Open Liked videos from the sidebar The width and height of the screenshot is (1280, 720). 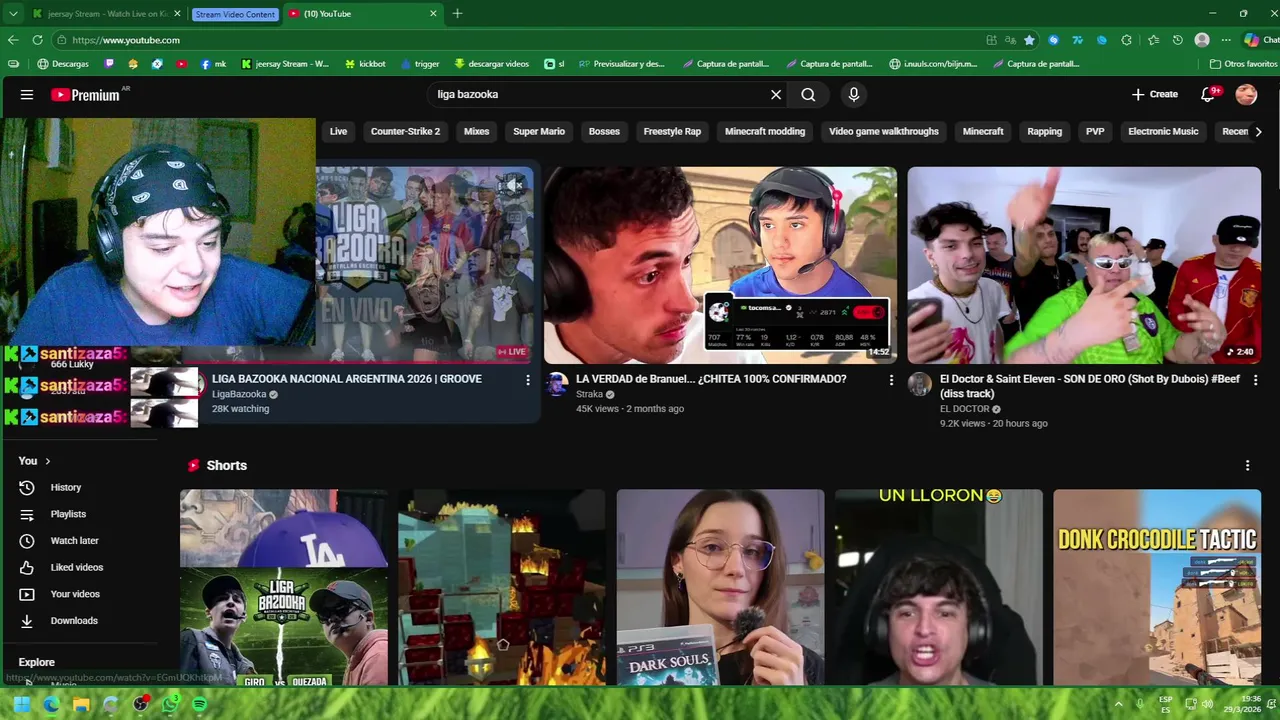77,567
